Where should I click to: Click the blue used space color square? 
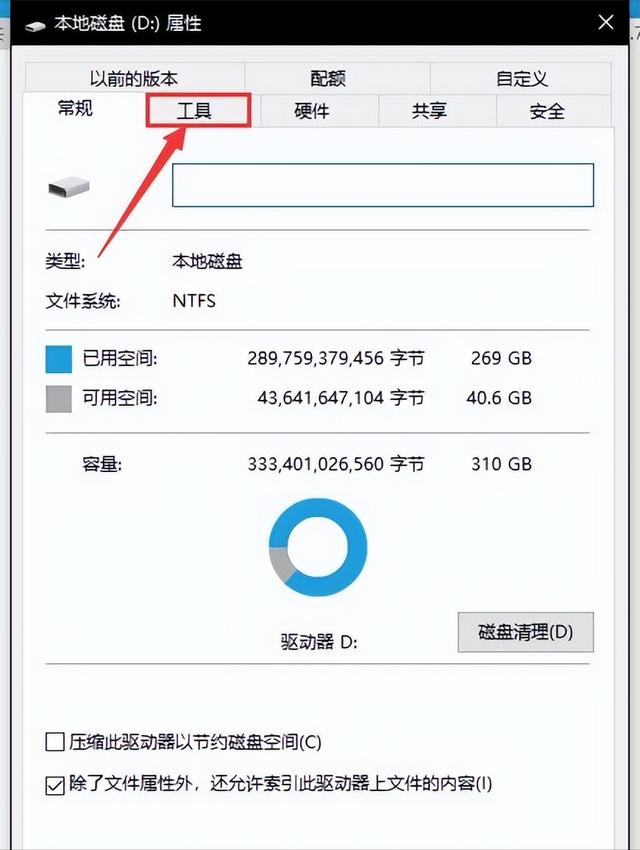[59, 359]
